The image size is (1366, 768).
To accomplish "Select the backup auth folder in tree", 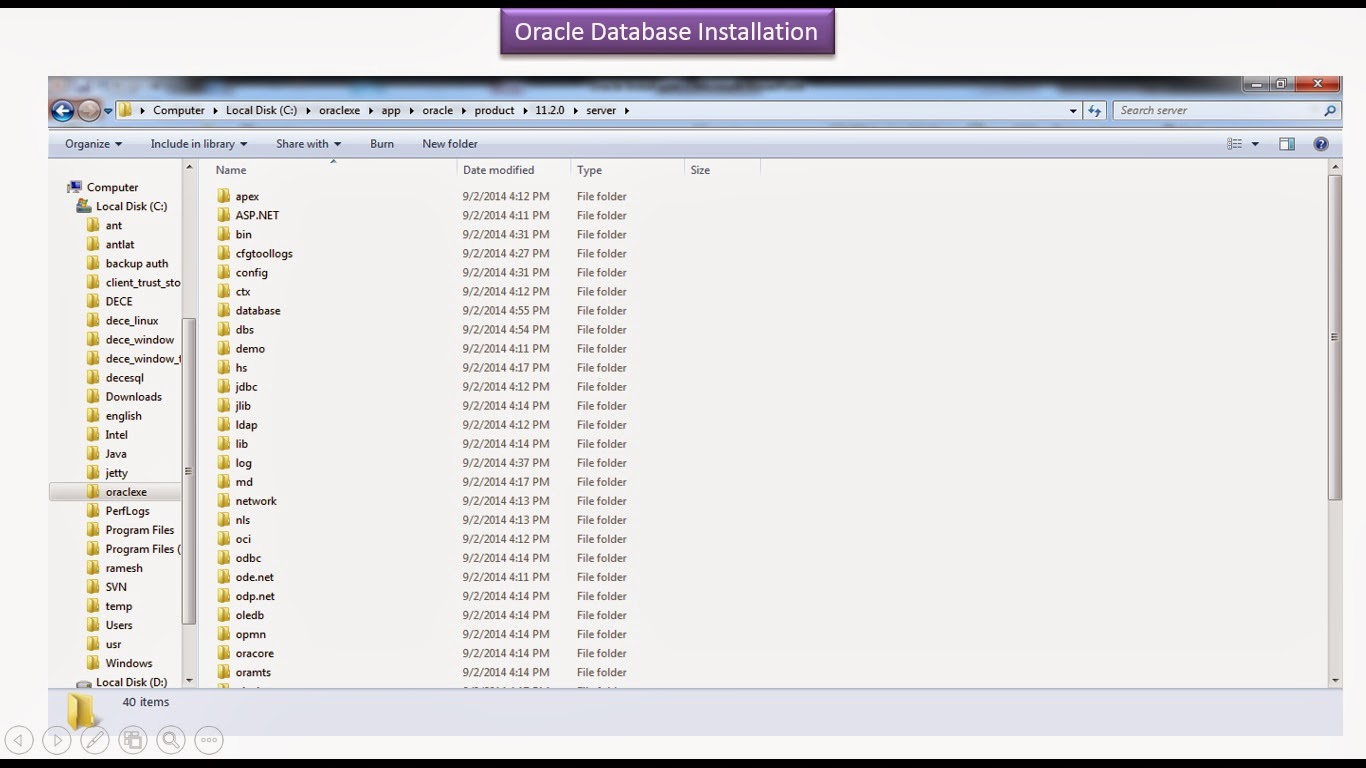I will 136,264.
